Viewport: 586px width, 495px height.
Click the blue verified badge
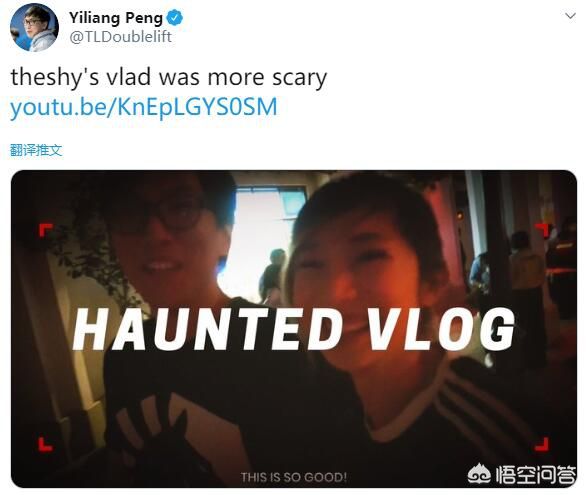pyautogui.click(x=175, y=18)
